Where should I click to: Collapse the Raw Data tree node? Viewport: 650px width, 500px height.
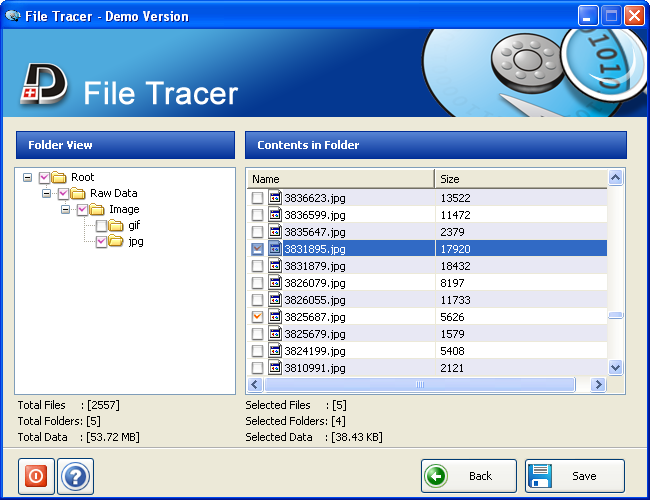[x=46, y=193]
